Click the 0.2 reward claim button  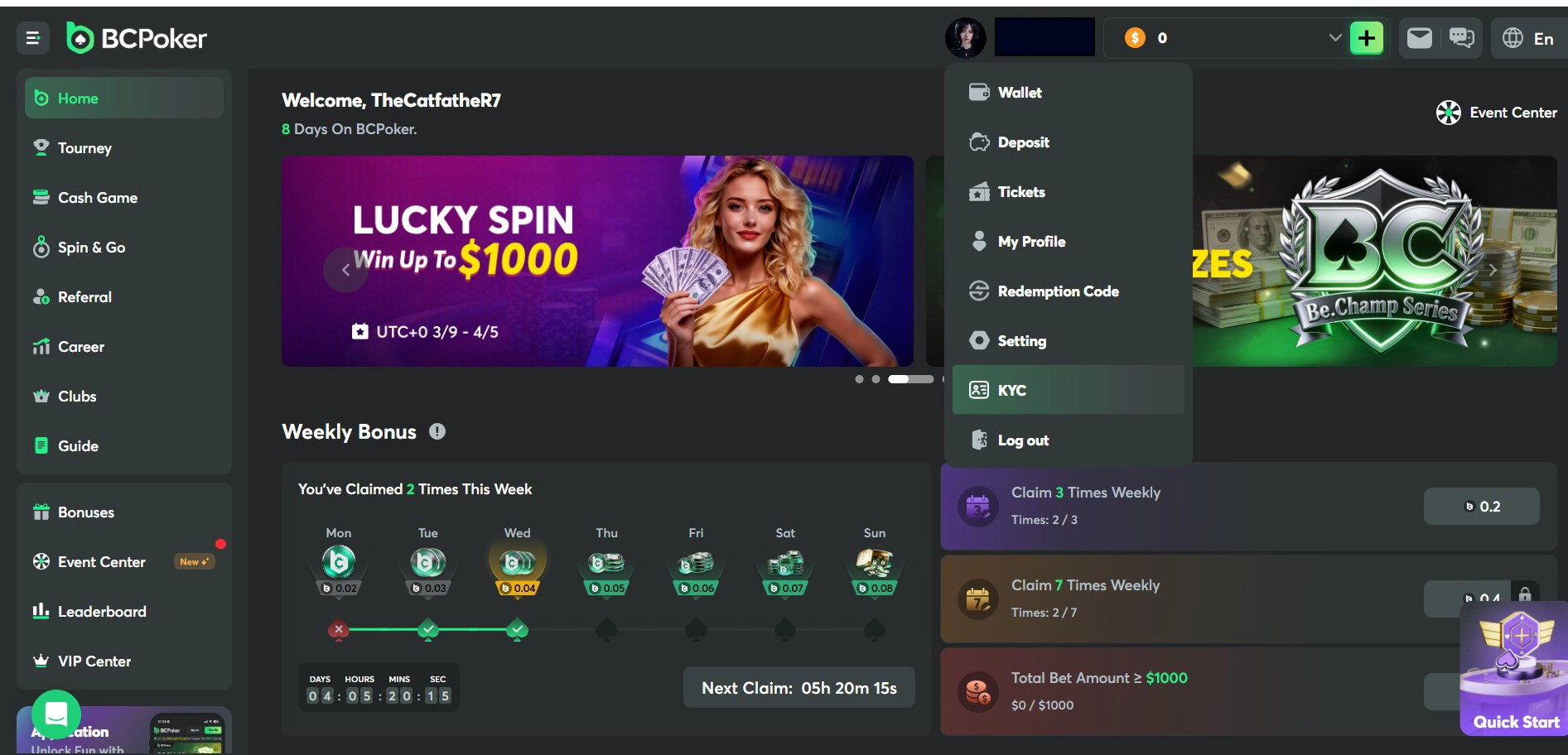[x=1482, y=507]
